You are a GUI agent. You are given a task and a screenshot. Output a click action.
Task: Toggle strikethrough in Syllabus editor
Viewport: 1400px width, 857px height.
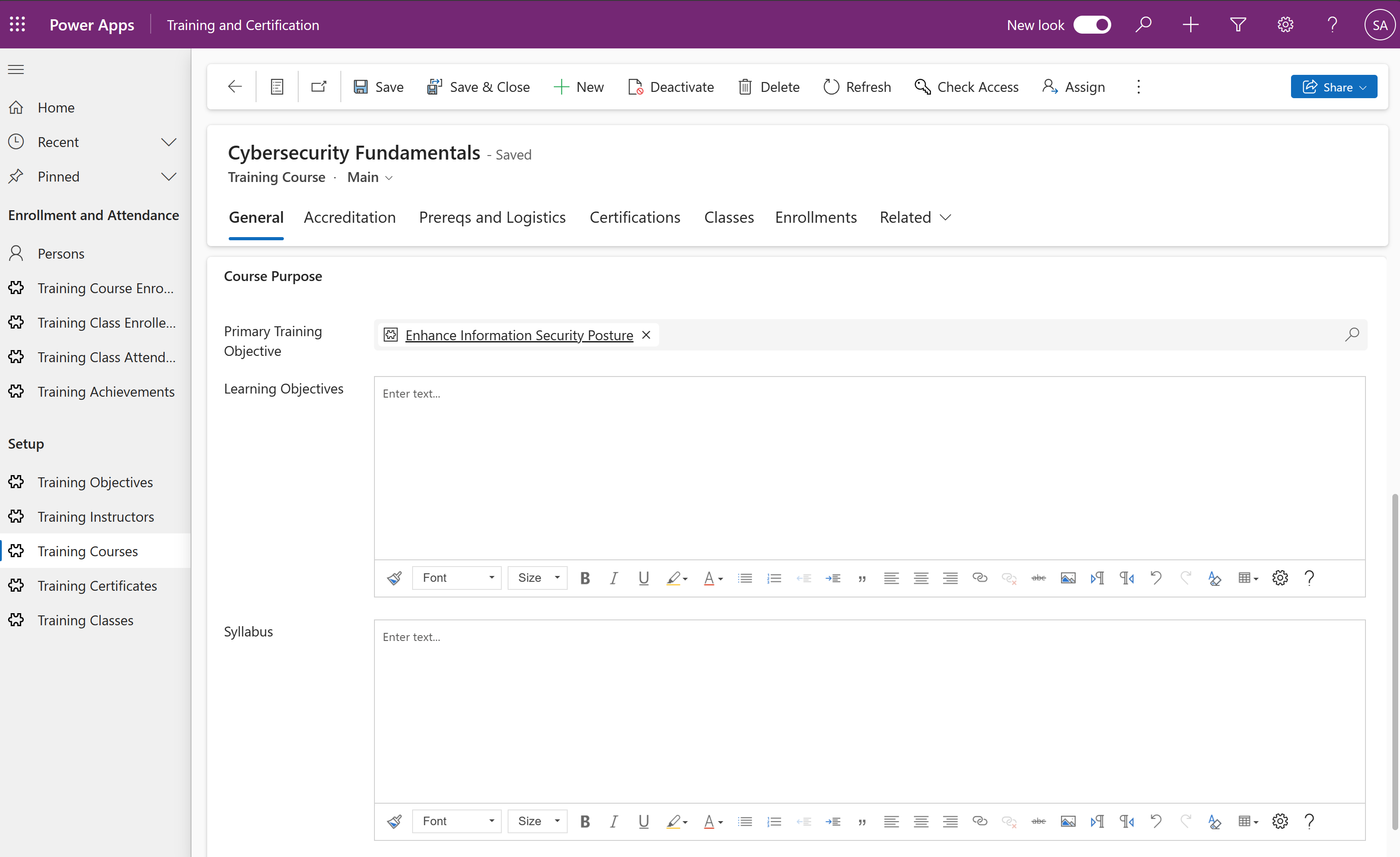pos(1038,821)
